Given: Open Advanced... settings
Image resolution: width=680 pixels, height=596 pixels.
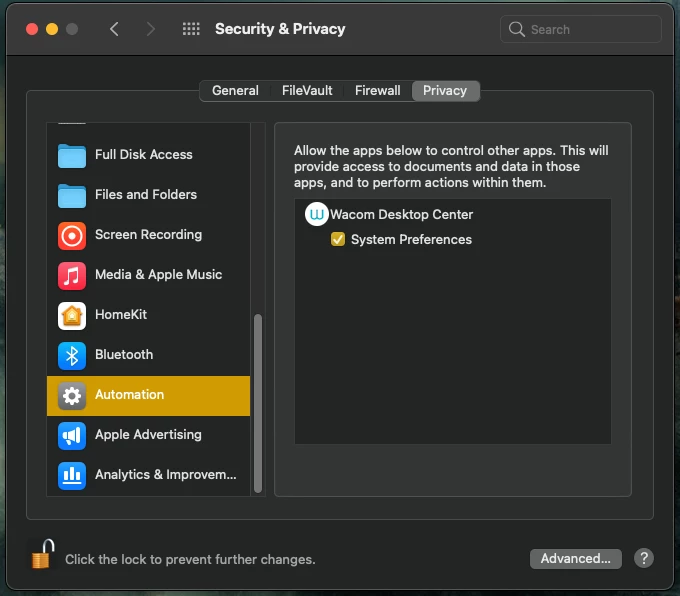Looking at the screenshot, I should [575, 558].
